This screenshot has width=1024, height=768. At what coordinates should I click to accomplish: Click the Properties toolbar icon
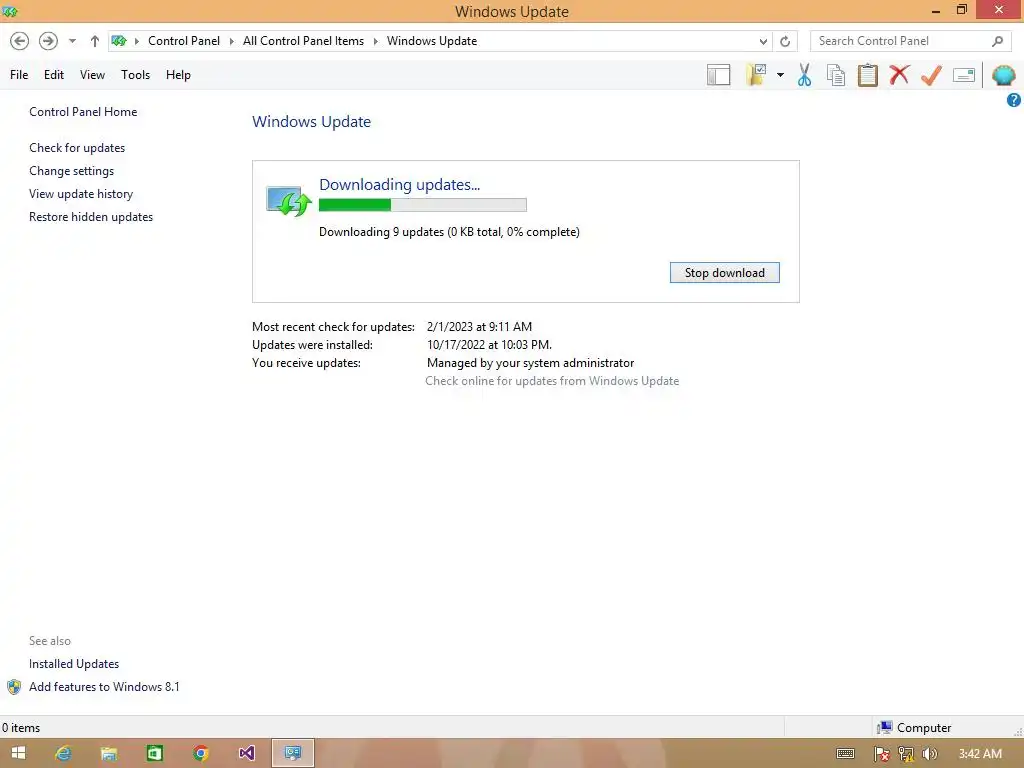(x=964, y=75)
